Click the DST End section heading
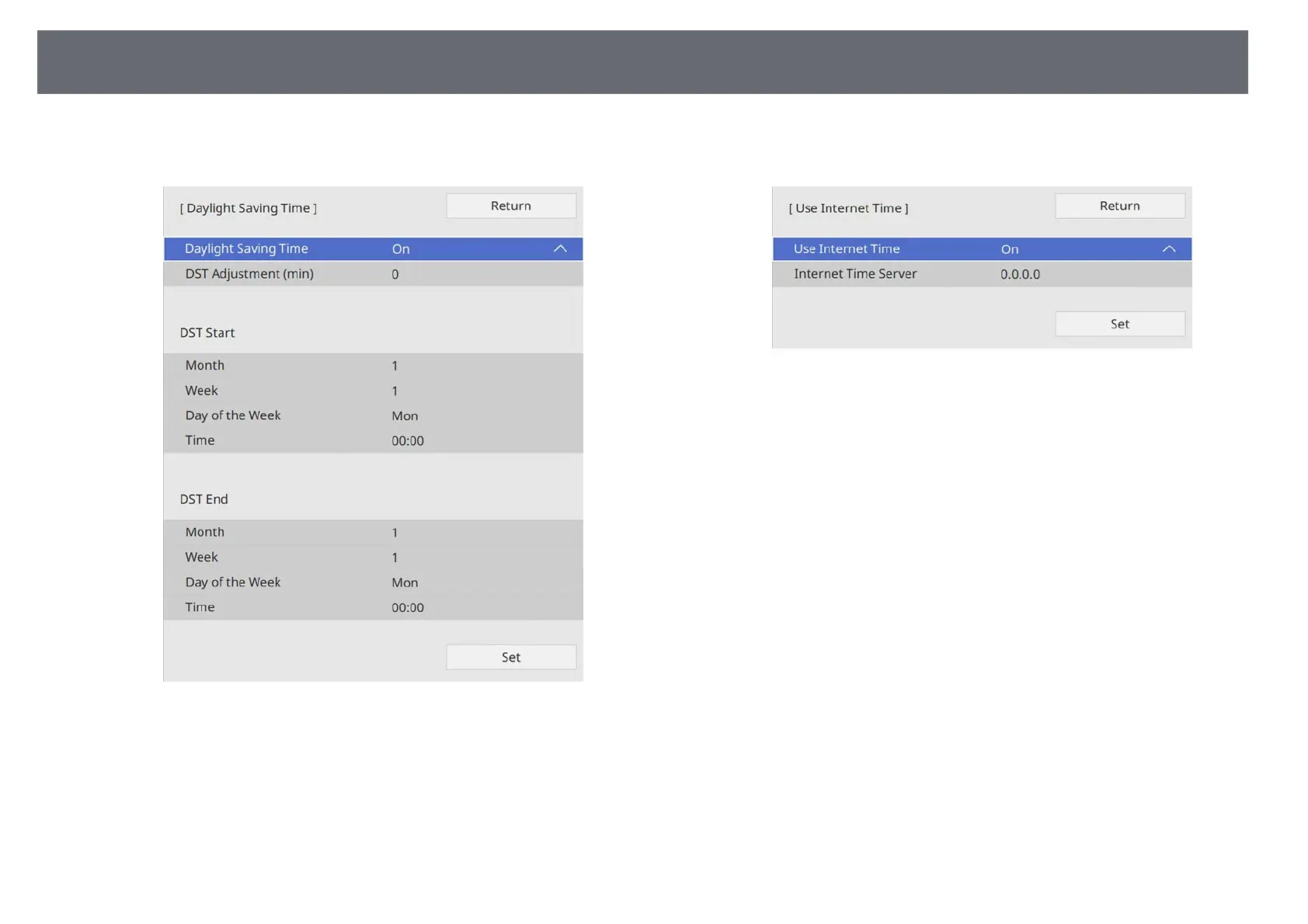The height and width of the screenshot is (924, 1308). [x=204, y=499]
